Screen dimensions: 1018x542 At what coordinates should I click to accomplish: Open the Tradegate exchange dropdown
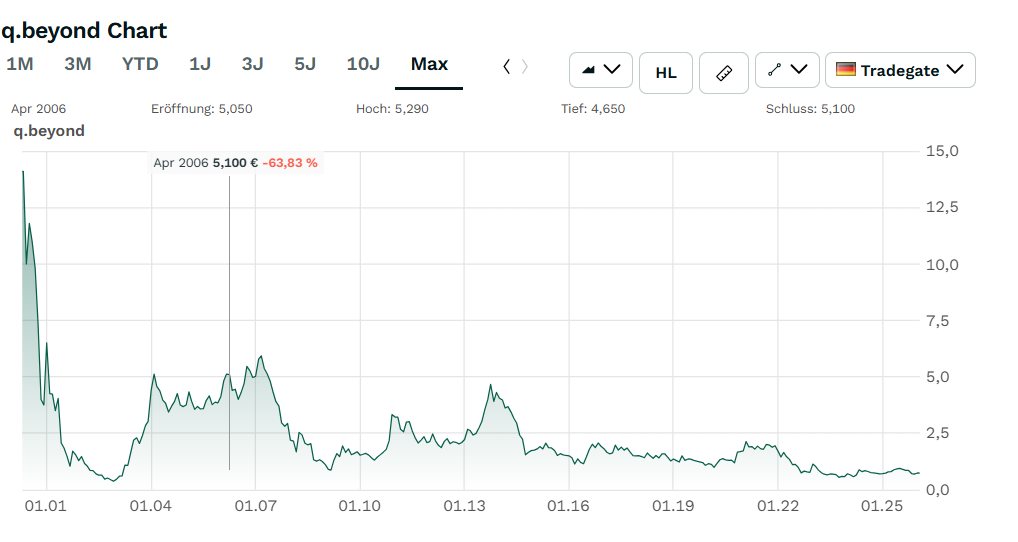(x=900, y=70)
